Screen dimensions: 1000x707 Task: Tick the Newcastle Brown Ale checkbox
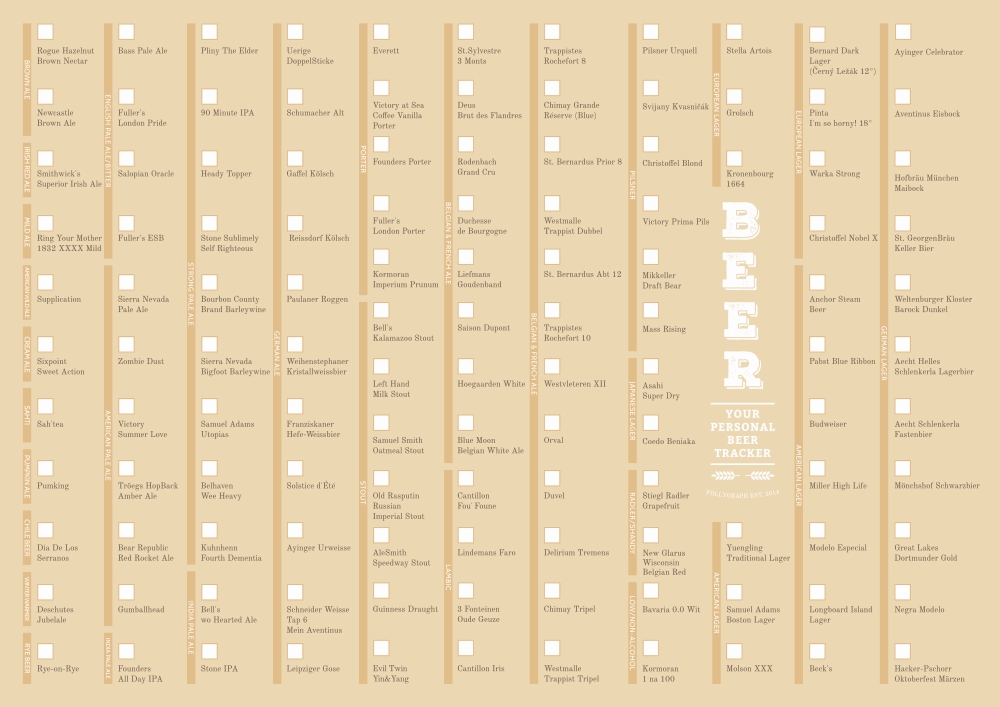click(45, 96)
